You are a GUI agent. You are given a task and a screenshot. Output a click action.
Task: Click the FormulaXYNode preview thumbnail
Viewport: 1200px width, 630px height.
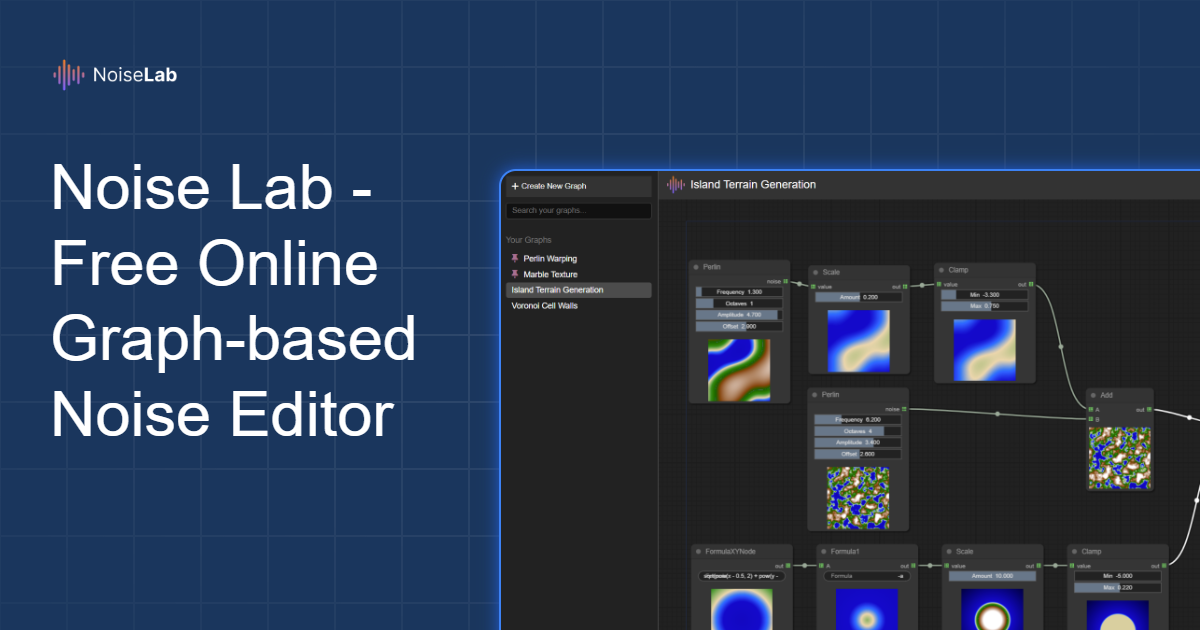click(741, 609)
